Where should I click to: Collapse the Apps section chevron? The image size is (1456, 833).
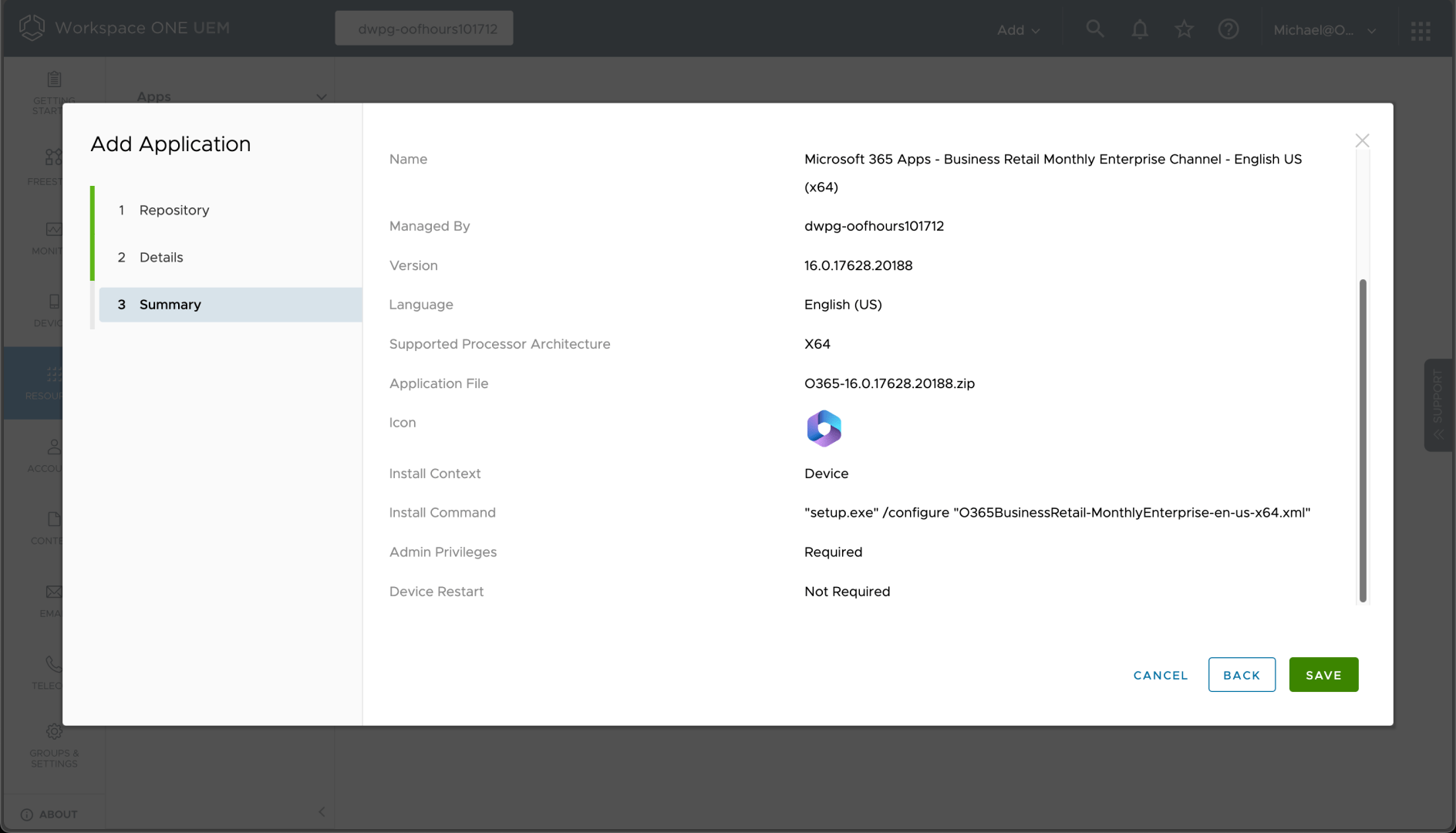click(321, 97)
